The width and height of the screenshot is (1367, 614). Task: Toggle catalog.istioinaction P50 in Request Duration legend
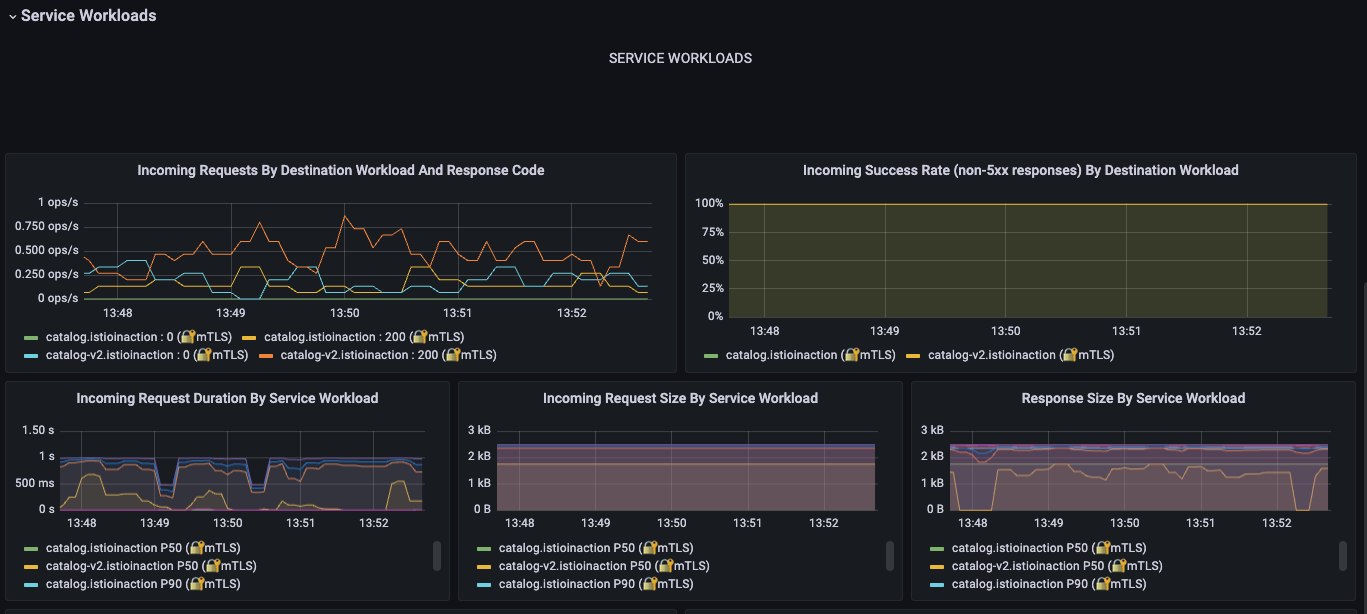pos(143,548)
